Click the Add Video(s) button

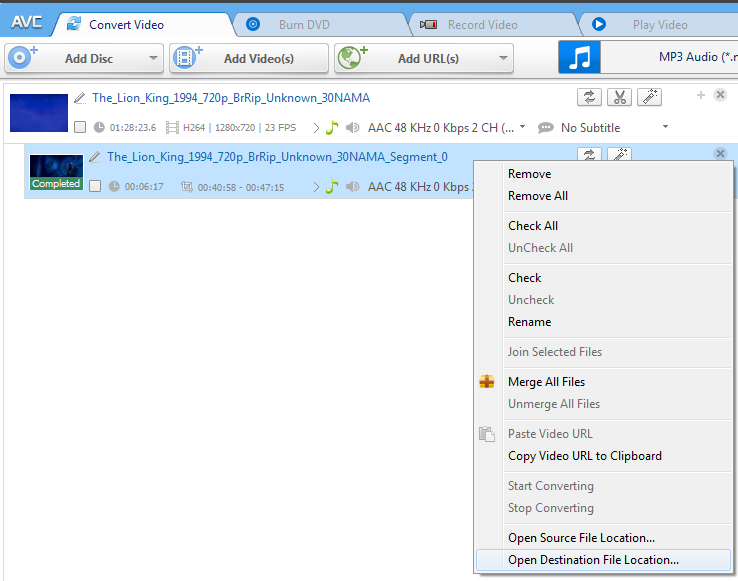tap(249, 58)
